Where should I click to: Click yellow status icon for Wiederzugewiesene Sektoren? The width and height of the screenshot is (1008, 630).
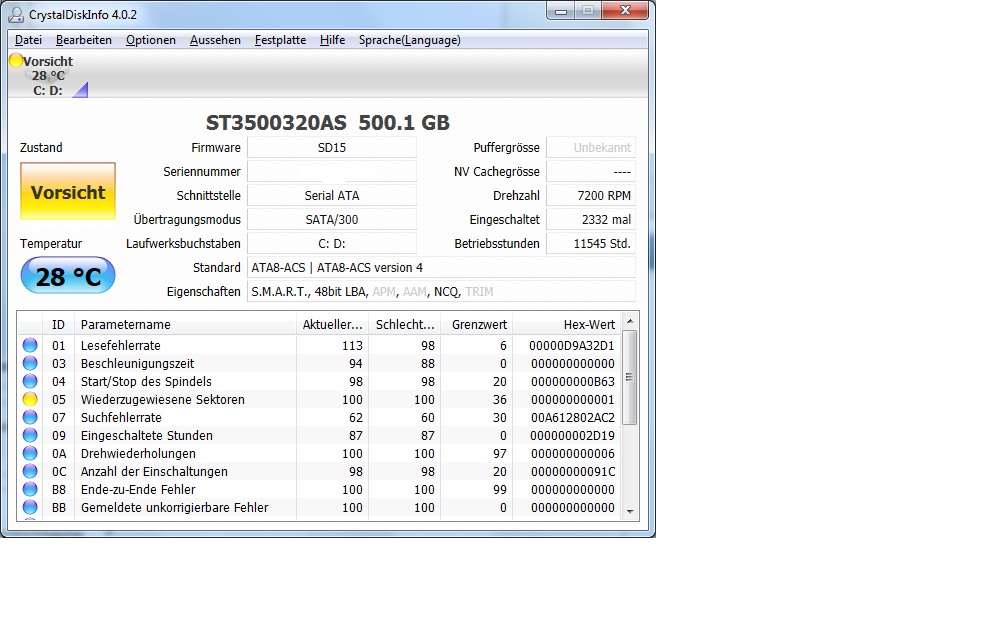30,399
